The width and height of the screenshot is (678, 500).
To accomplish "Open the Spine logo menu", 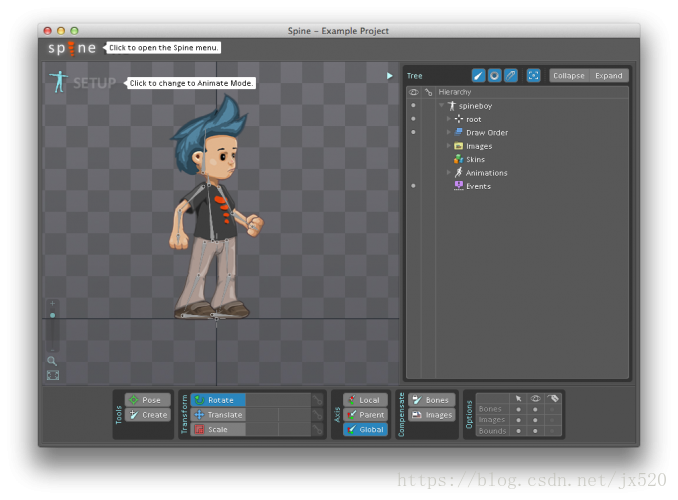I will tap(72, 48).
